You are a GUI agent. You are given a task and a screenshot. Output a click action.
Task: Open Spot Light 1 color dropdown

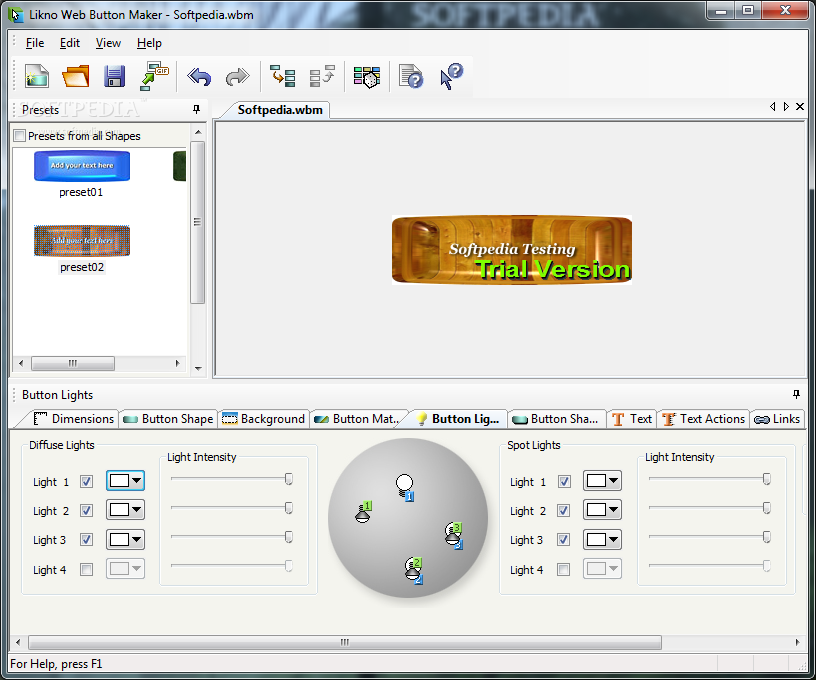pyautogui.click(x=603, y=481)
